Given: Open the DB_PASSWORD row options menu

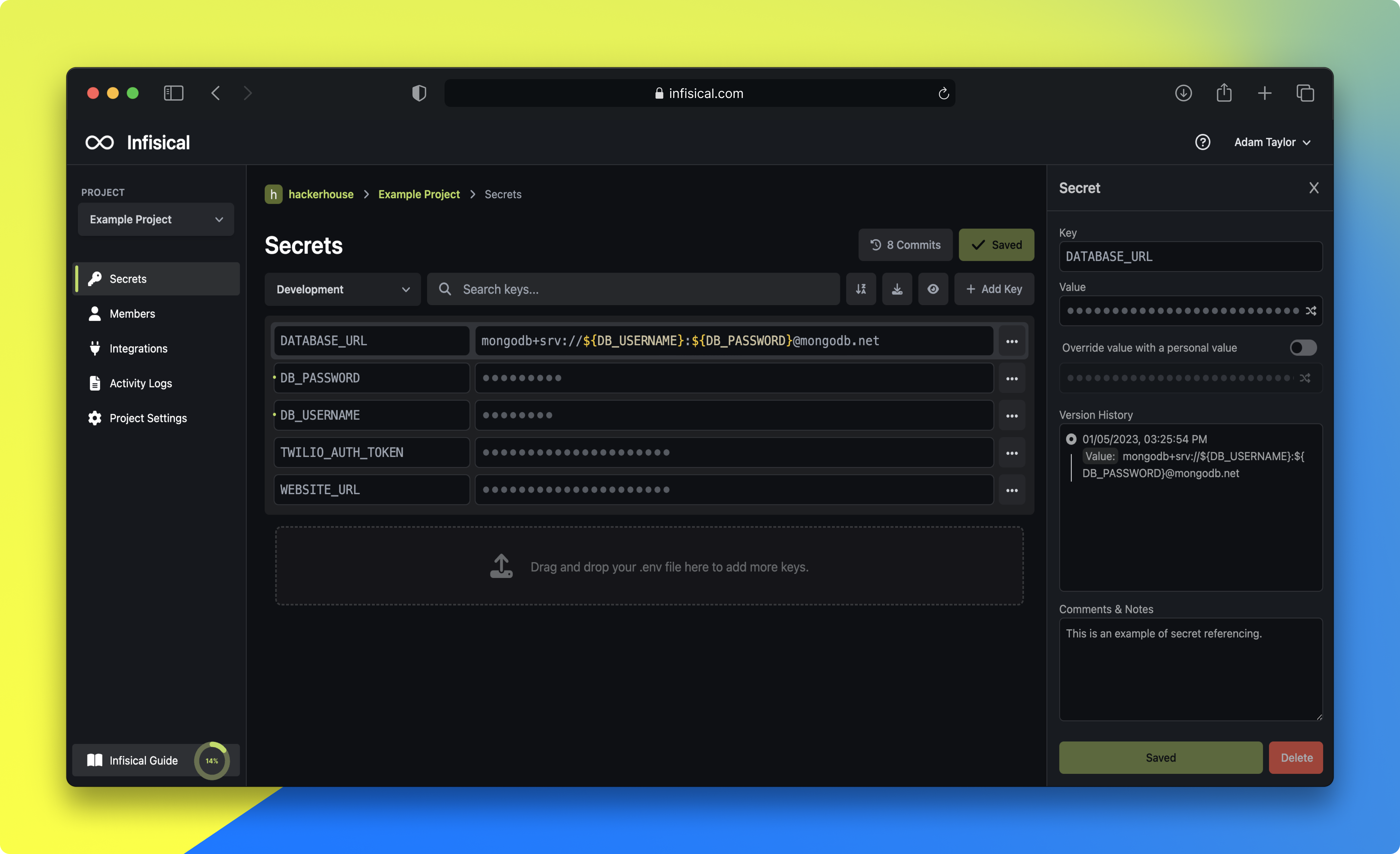Looking at the screenshot, I should point(1011,378).
